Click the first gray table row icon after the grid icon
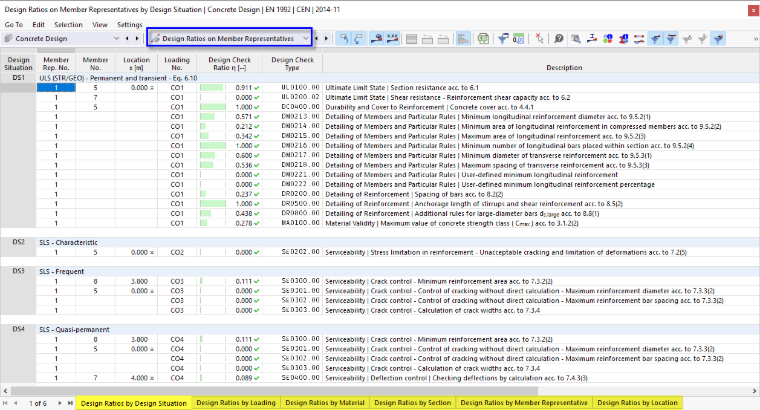Image resolution: width=760 pixels, height=410 pixels. (428, 39)
